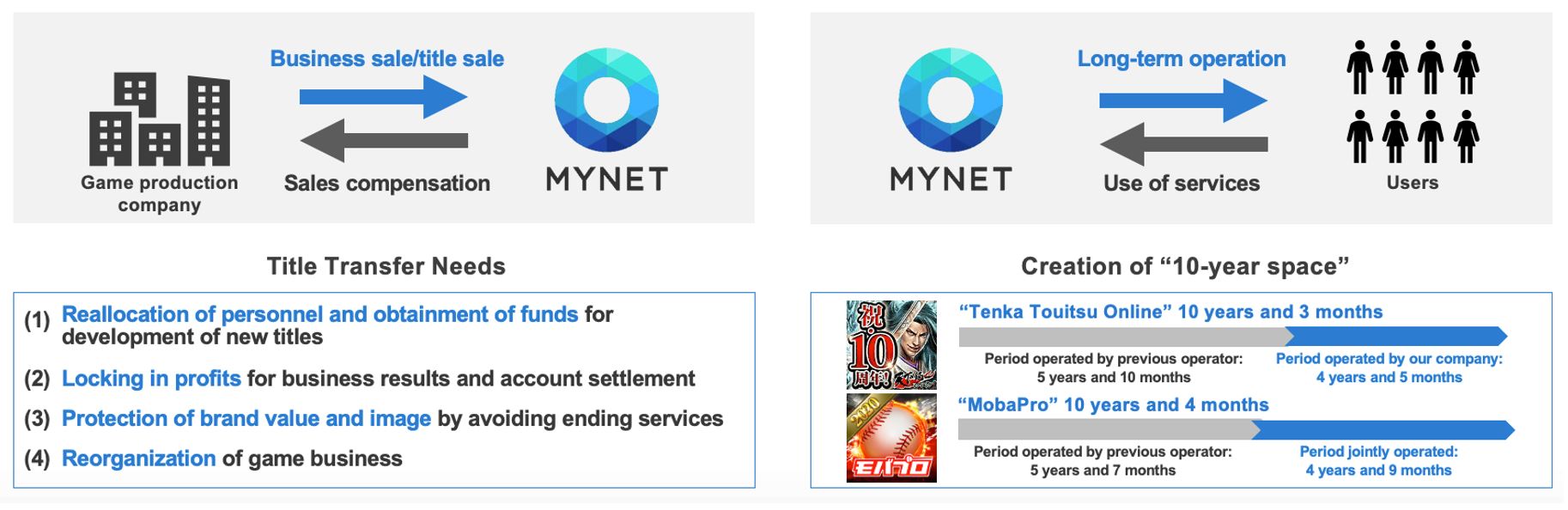Click the gray arrow above Sales compensation
The height and width of the screenshot is (510, 1568).
384,141
